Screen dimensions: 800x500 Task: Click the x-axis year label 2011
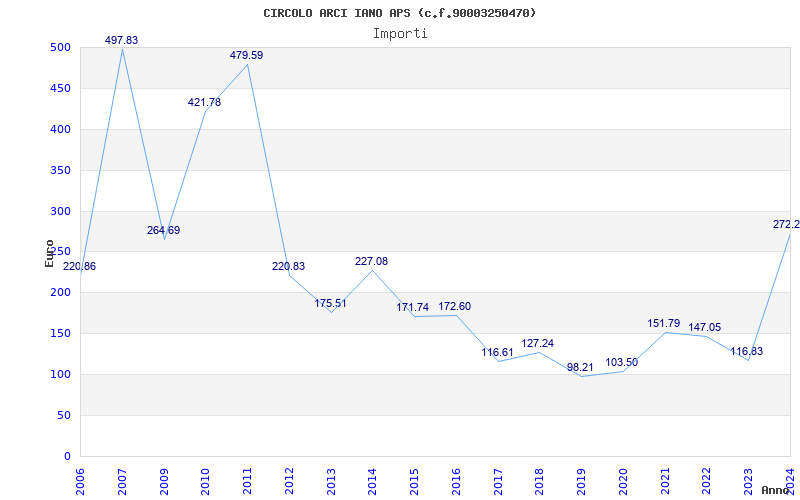(x=247, y=482)
